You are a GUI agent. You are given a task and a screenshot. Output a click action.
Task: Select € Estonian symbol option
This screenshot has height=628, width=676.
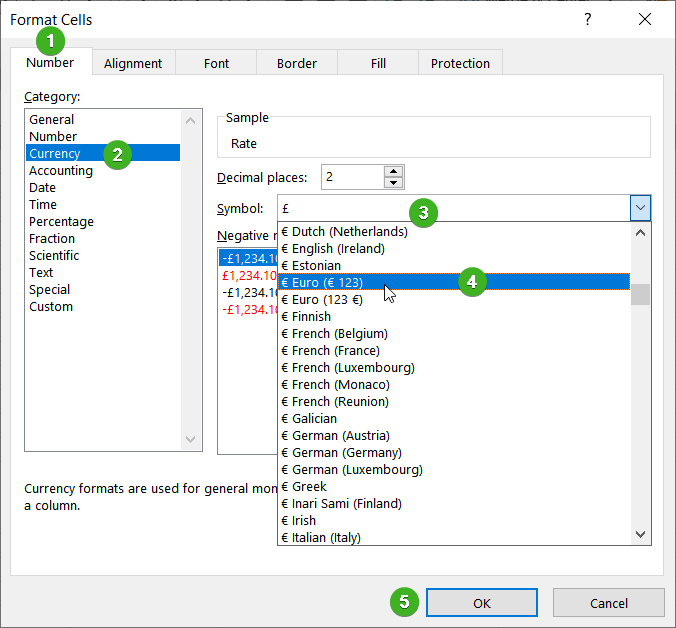coord(454,266)
